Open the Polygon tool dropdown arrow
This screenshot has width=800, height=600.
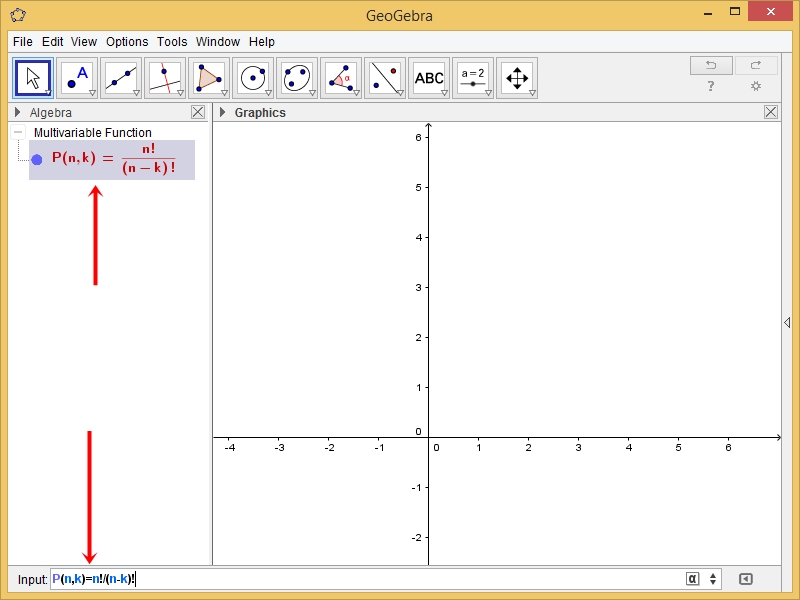tap(224, 93)
